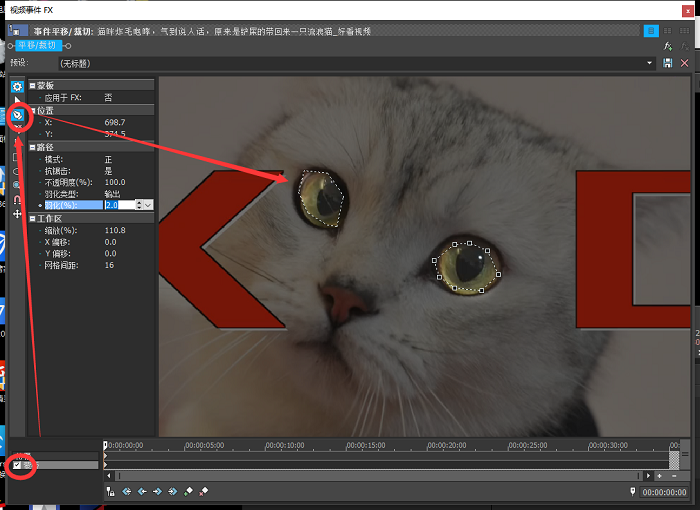Click the add plug-in fx icon
Screen dimensions: 700x510
tap(668, 45)
